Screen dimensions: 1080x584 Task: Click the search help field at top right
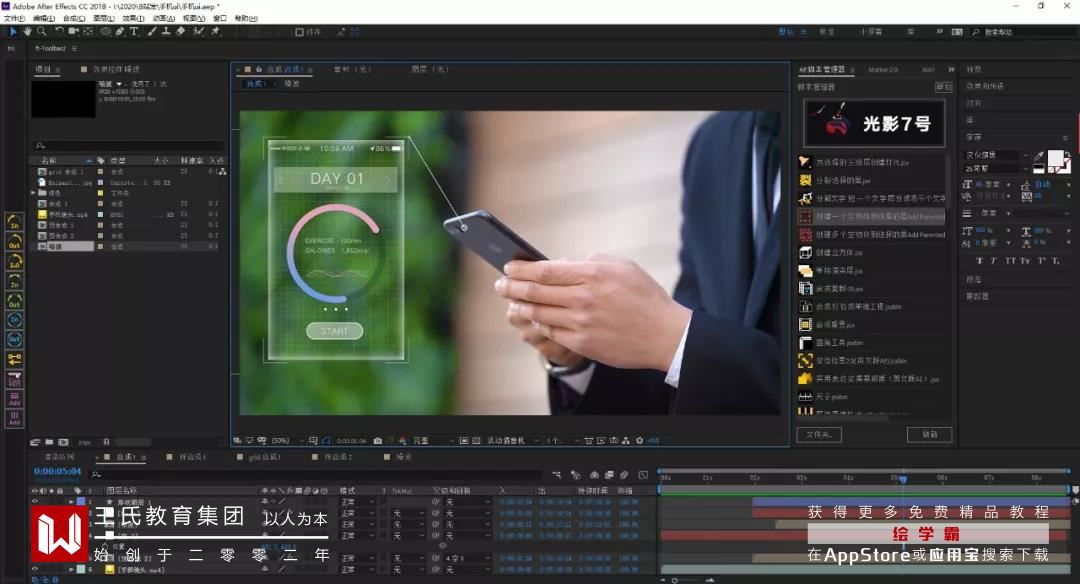1021,32
